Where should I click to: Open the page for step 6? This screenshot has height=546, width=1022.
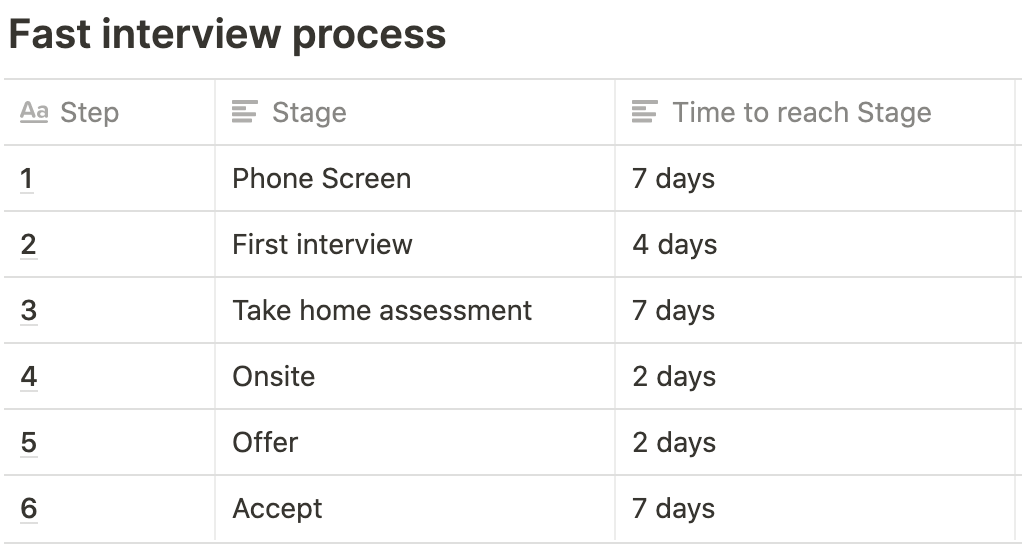[29, 508]
